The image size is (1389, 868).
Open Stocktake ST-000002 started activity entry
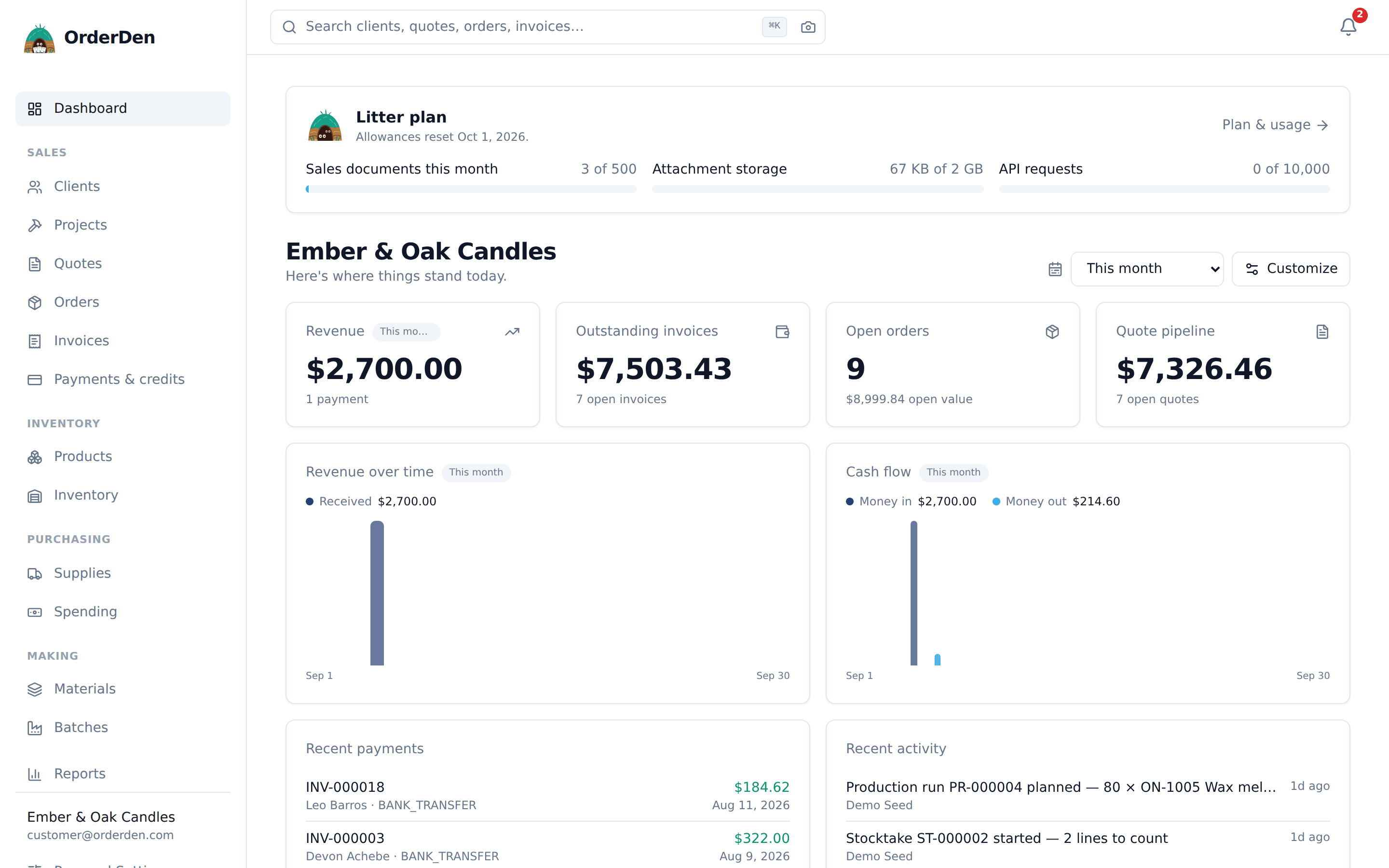pyautogui.click(x=1088, y=847)
